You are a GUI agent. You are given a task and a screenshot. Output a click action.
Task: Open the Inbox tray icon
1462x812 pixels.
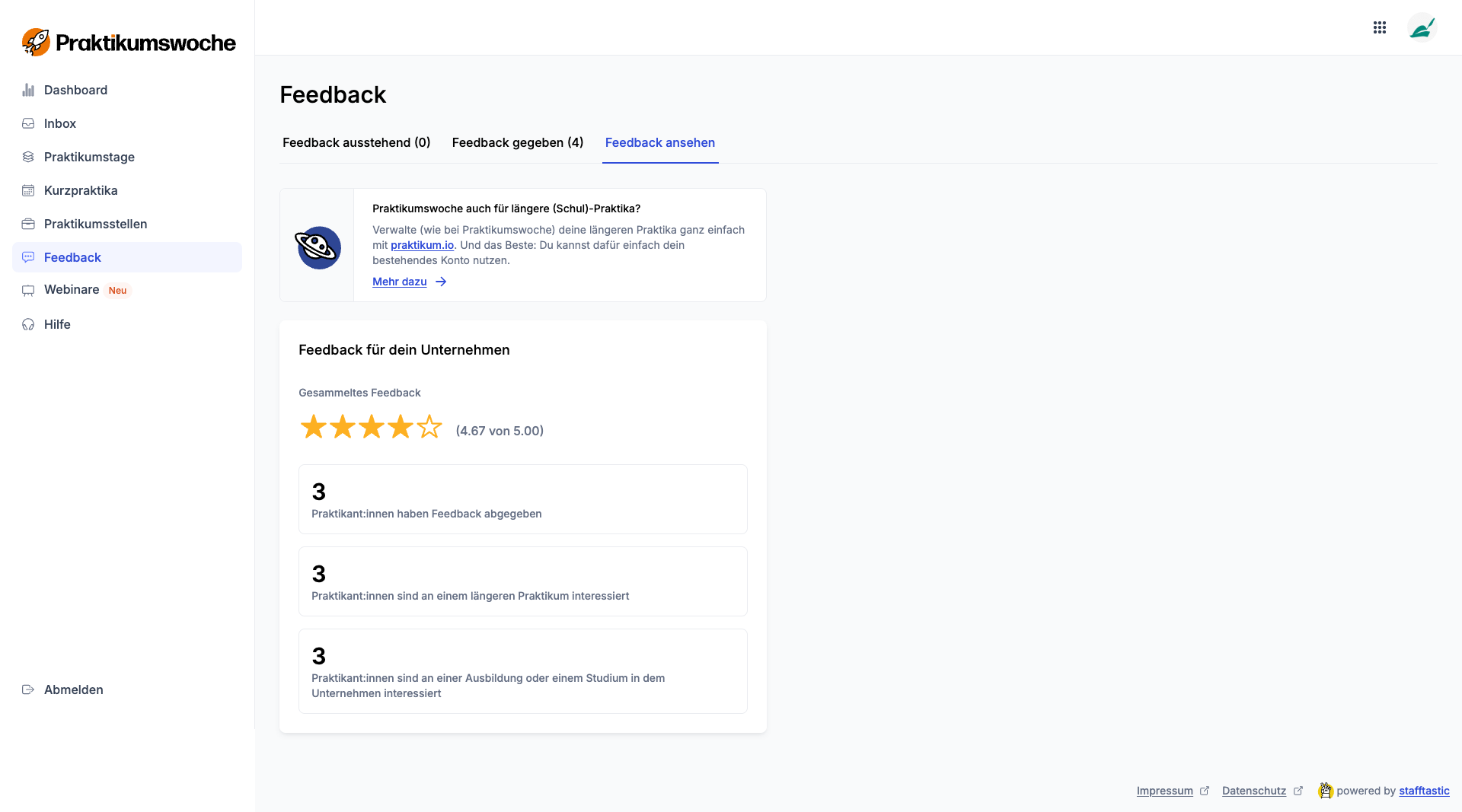28,123
